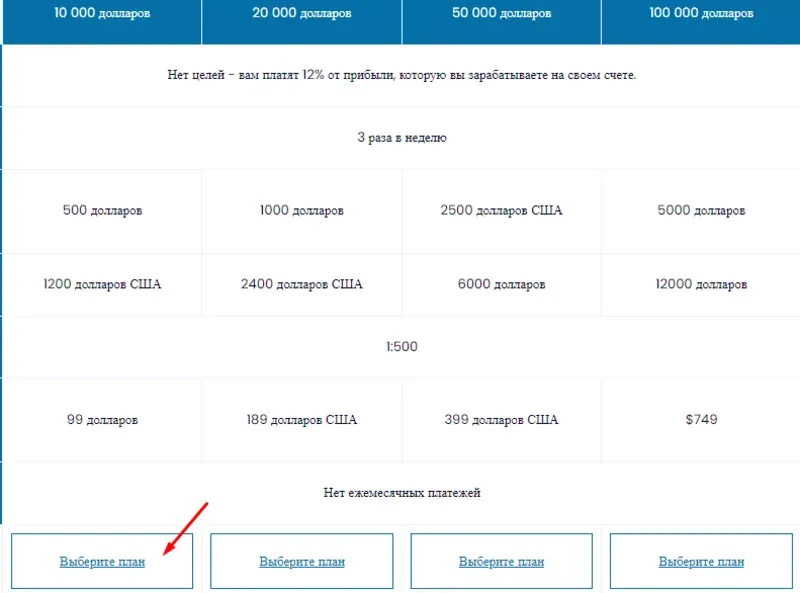Click the "$749" price cell

pyautogui.click(x=702, y=419)
